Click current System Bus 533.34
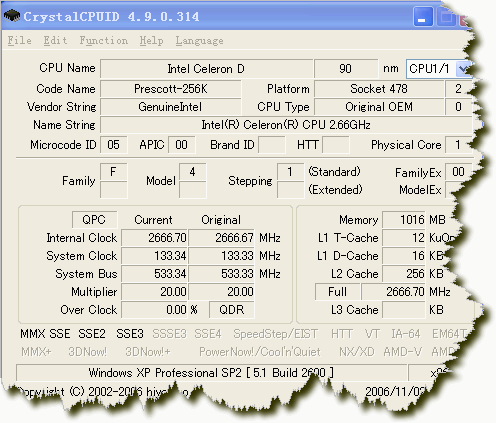The height and width of the screenshot is (423, 496). (155, 274)
